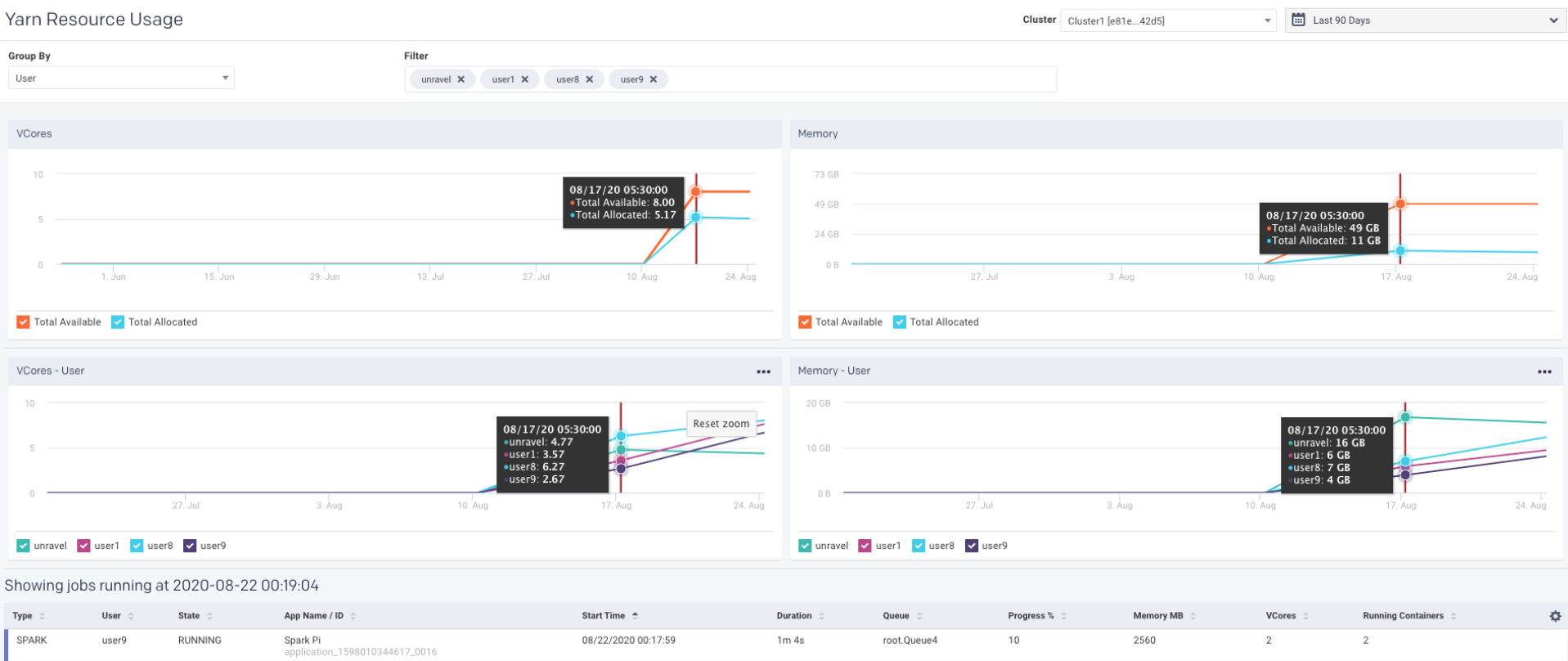Click the SPARK type cell
The image size is (1568, 661).
[32, 641]
